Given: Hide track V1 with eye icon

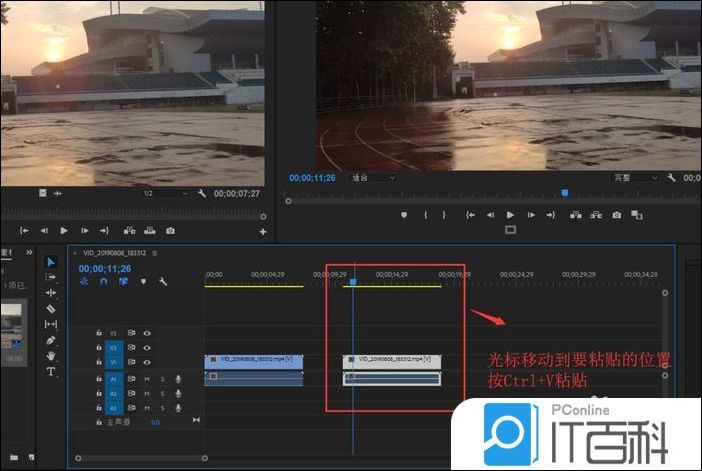Looking at the screenshot, I should (x=146, y=362).
